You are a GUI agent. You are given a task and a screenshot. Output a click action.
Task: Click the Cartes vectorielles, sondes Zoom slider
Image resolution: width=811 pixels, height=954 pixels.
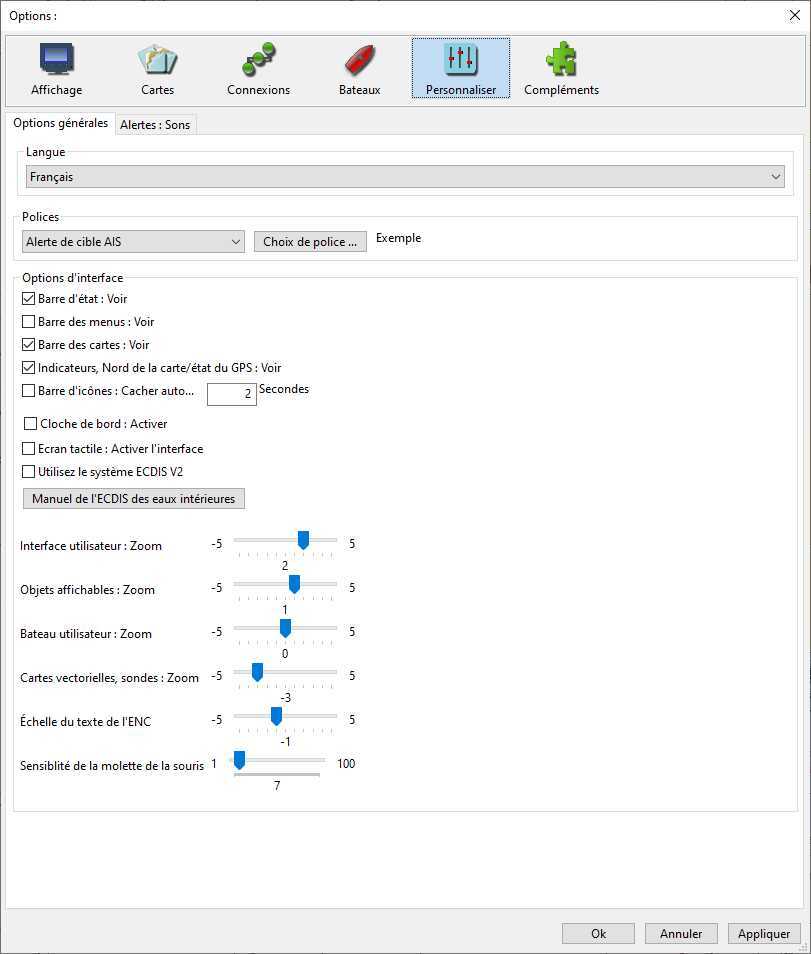tap(285, 677)
